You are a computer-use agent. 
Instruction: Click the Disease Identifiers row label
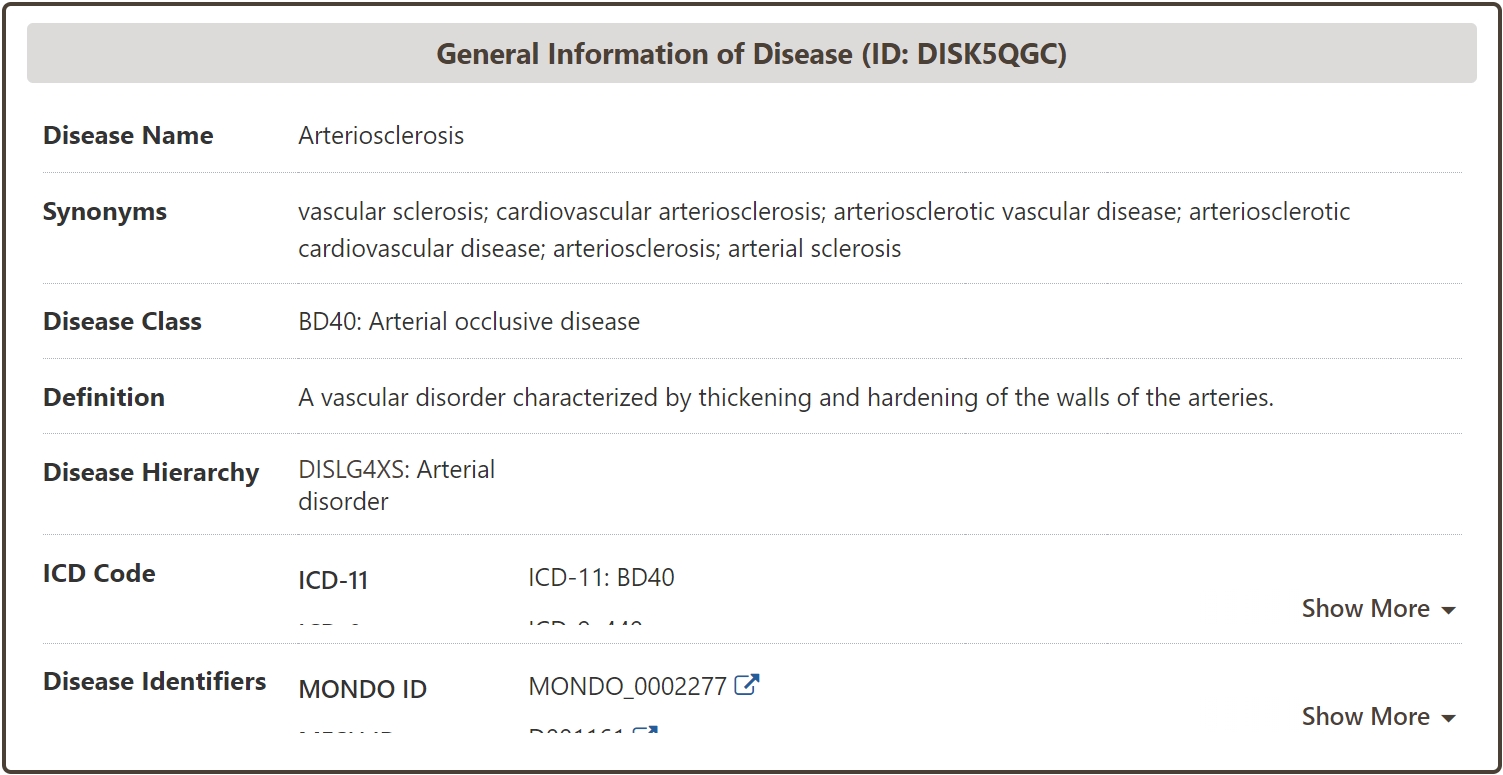[x=154, y=682]
